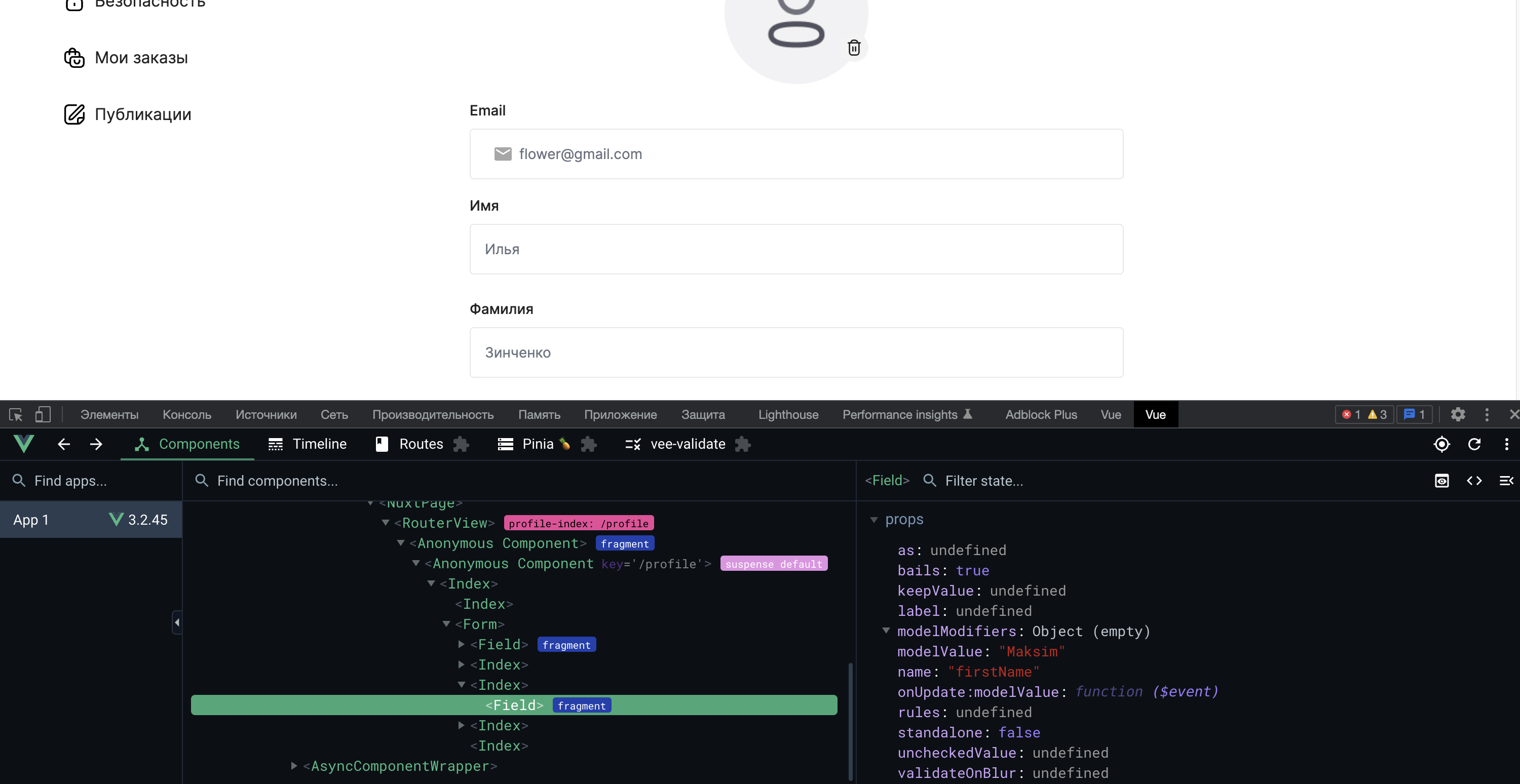Open DevTools settings gear
This screenshot has height=784, width=1520.
click(1458, 415)
